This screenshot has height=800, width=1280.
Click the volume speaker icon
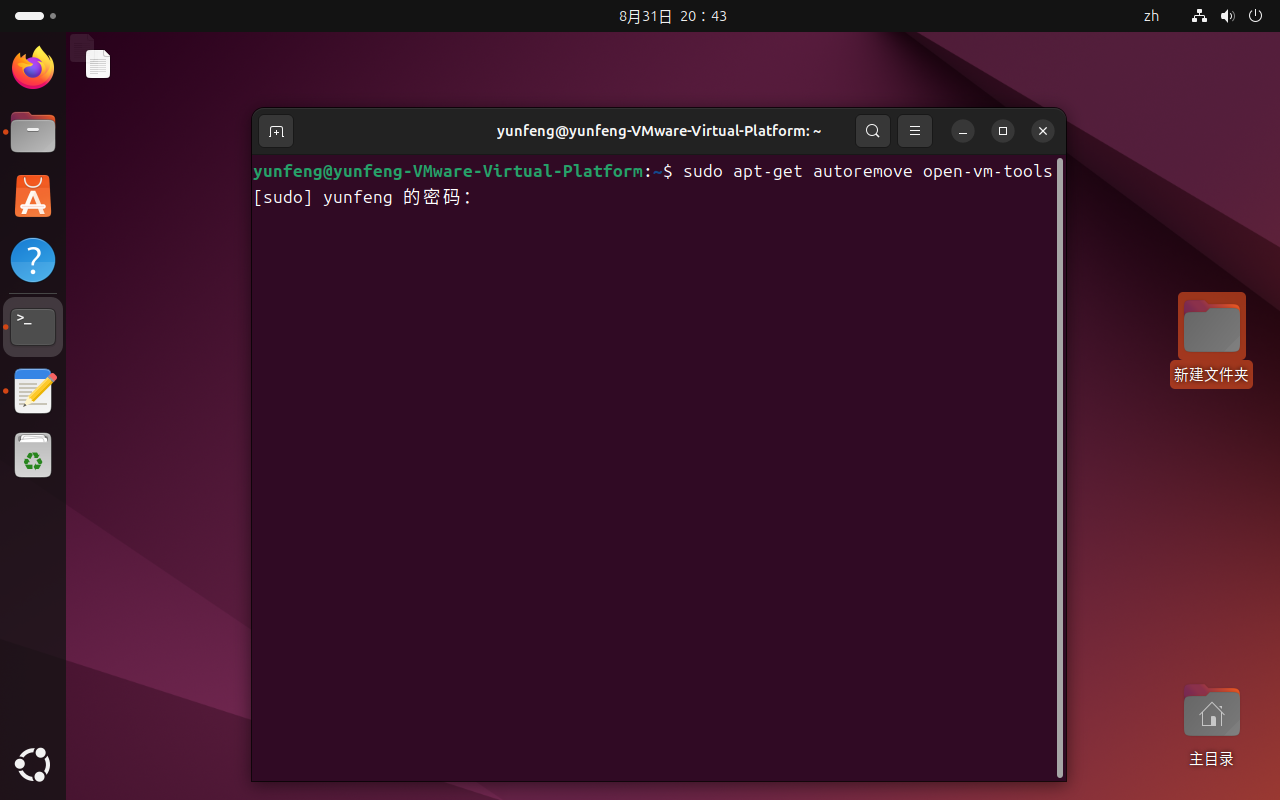coord(1228,16)
